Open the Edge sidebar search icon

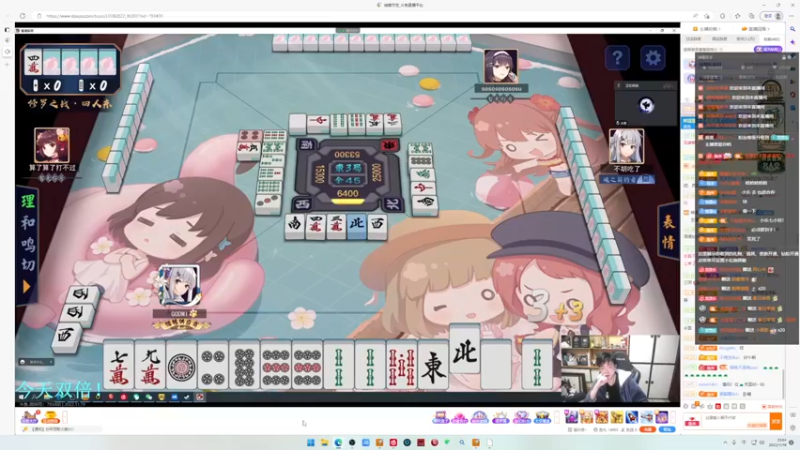click(x=793, y=30)
